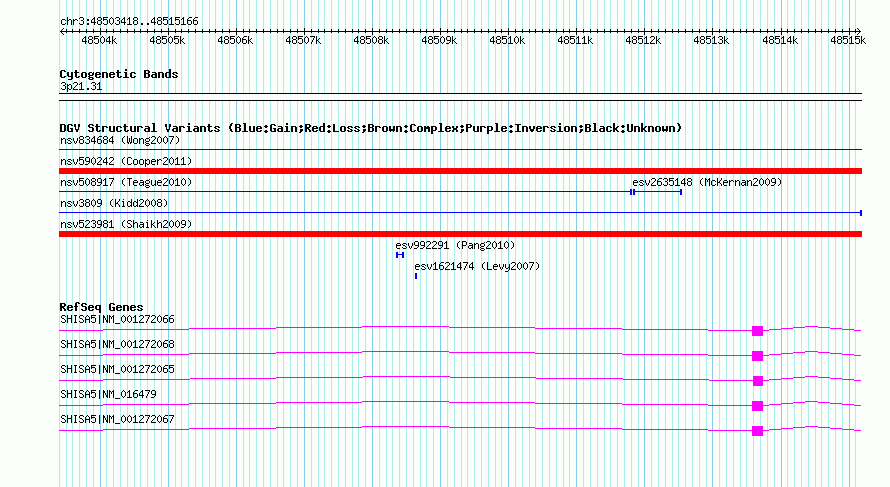
Task: Open the nsv508917 (Teague2010) variant label
Action: [x=126, y=182]
